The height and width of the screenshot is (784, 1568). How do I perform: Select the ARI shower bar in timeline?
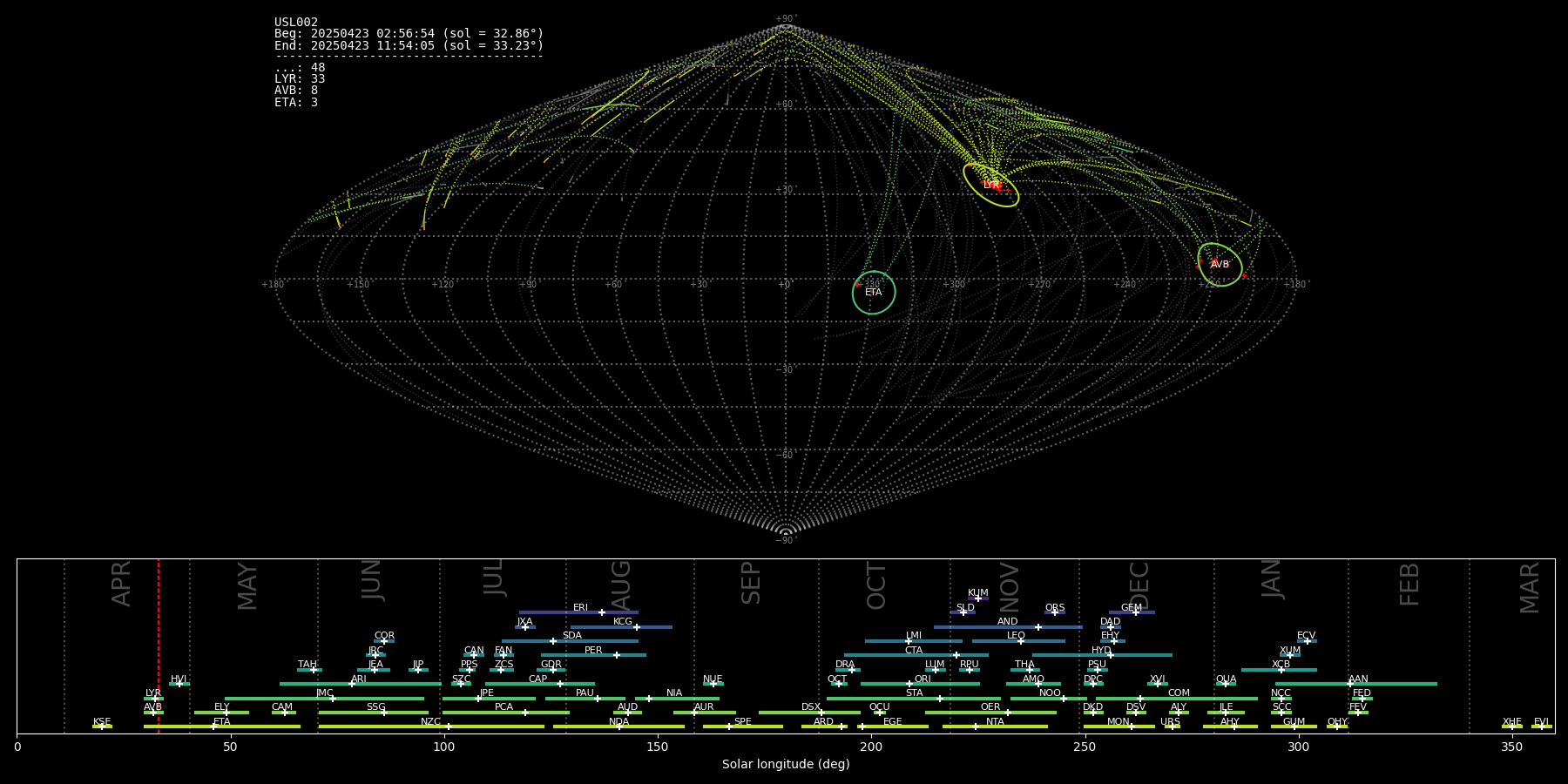coord(361,684)
